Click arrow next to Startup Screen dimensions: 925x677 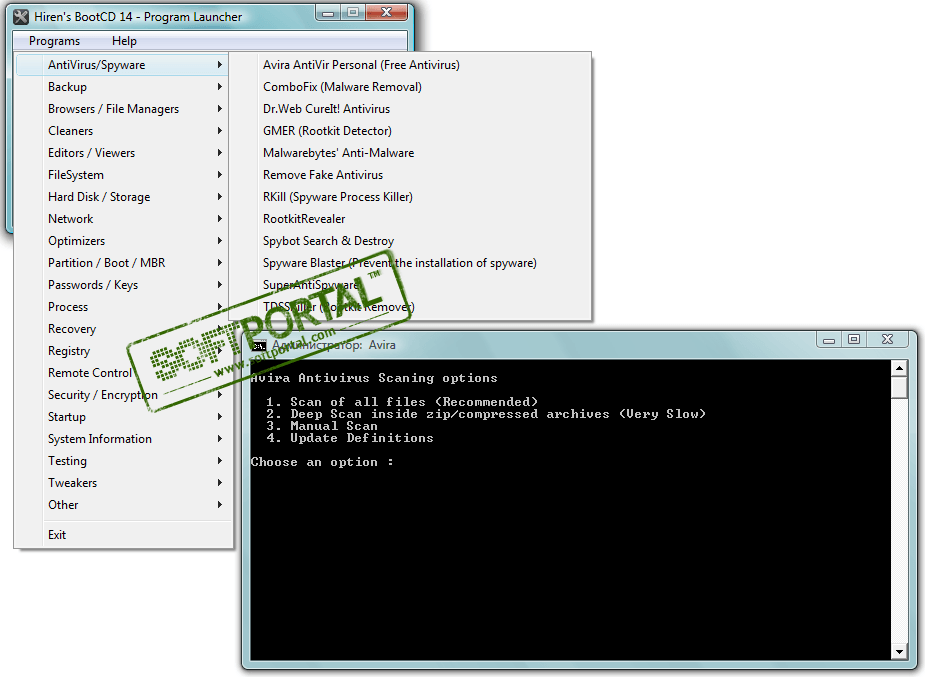click(219, 417)
